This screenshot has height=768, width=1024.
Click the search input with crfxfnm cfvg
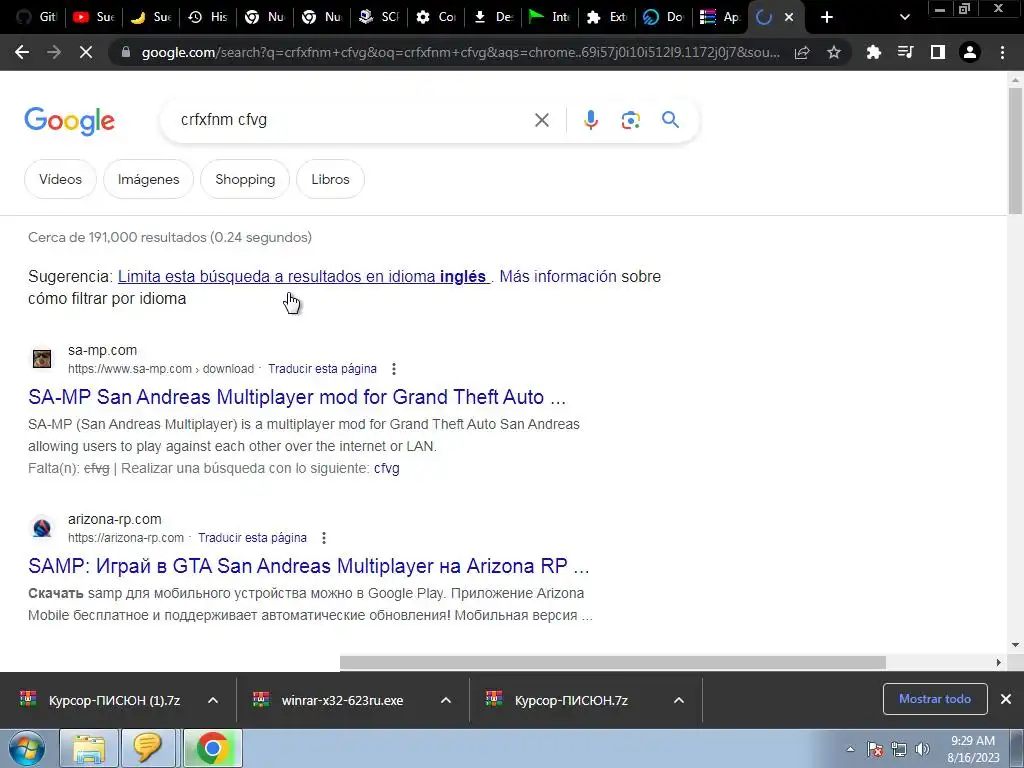tap(353, 120)
